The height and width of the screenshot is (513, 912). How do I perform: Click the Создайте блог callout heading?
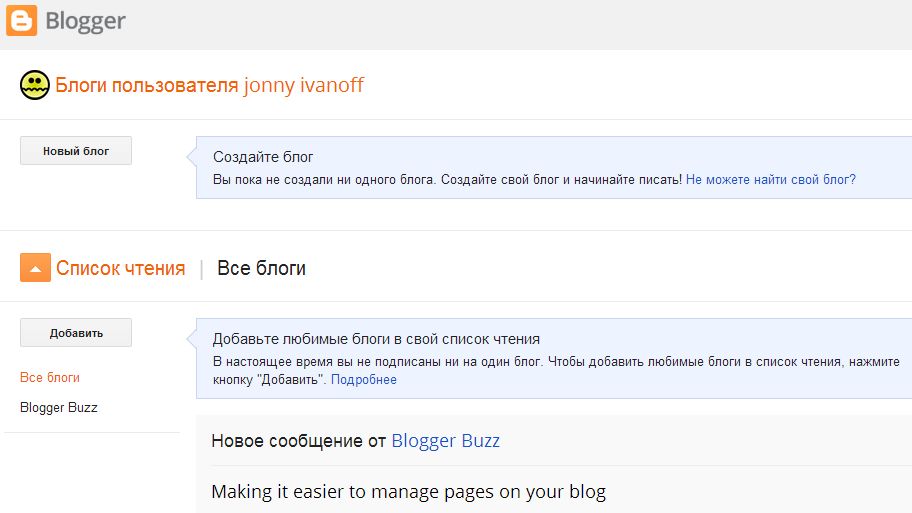(x=263, y=157)
